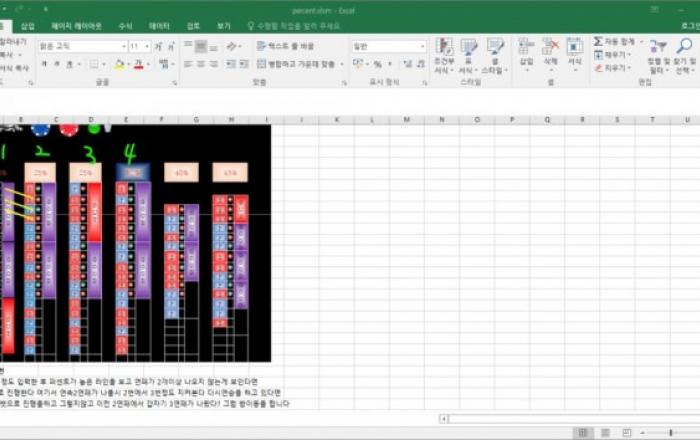The height and width of the screenshot is (440, 700).
Task: Open Cell Styles (셀 스타일) gallery
Action: [495, 56]
